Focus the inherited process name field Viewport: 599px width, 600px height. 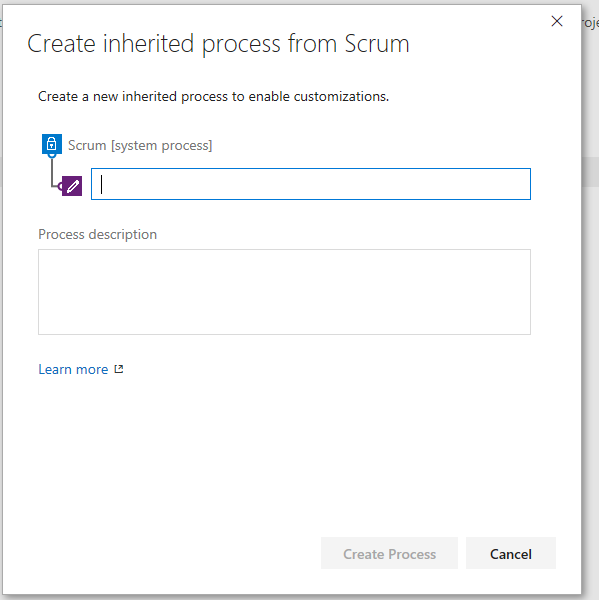coord(311,184)
